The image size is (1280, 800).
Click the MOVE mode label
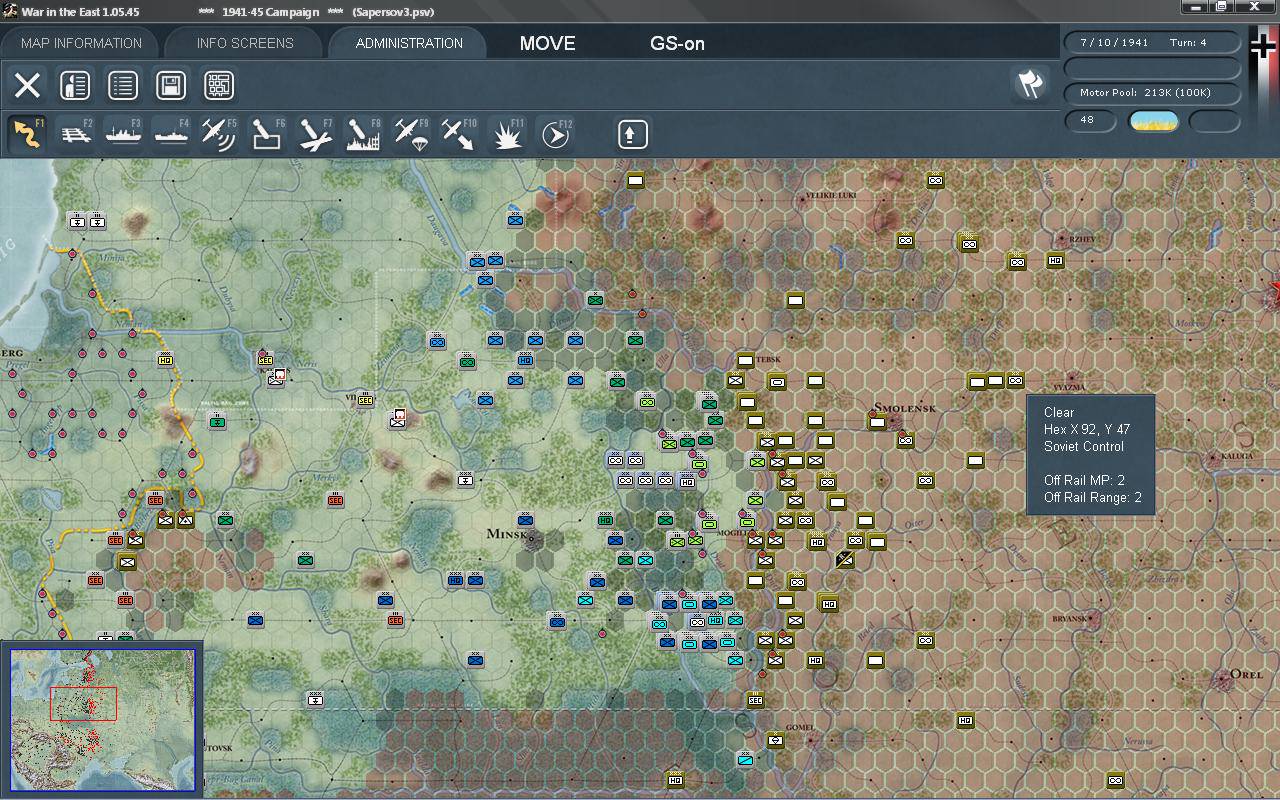pyautogui.click(x=548, y=43)
